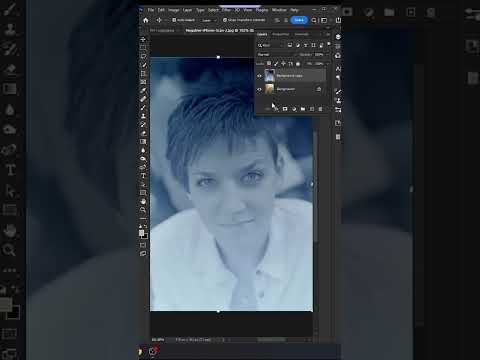Add a layer mask icon in Layers panel

285,109
